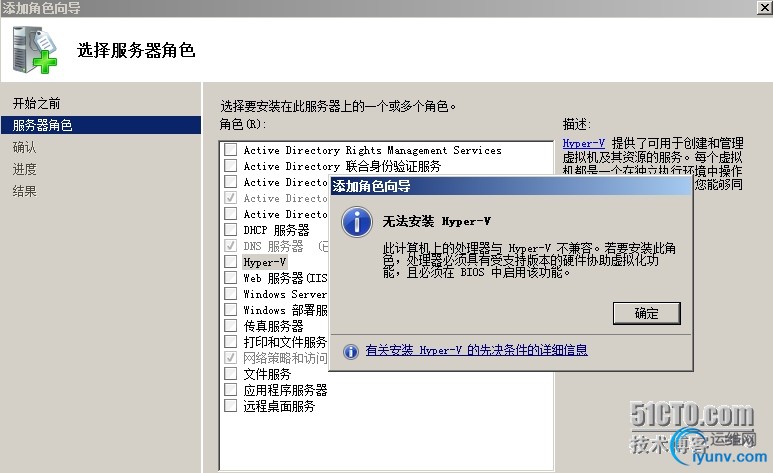Close the 添加角色向导 wizard window

(x=765, y=7)
